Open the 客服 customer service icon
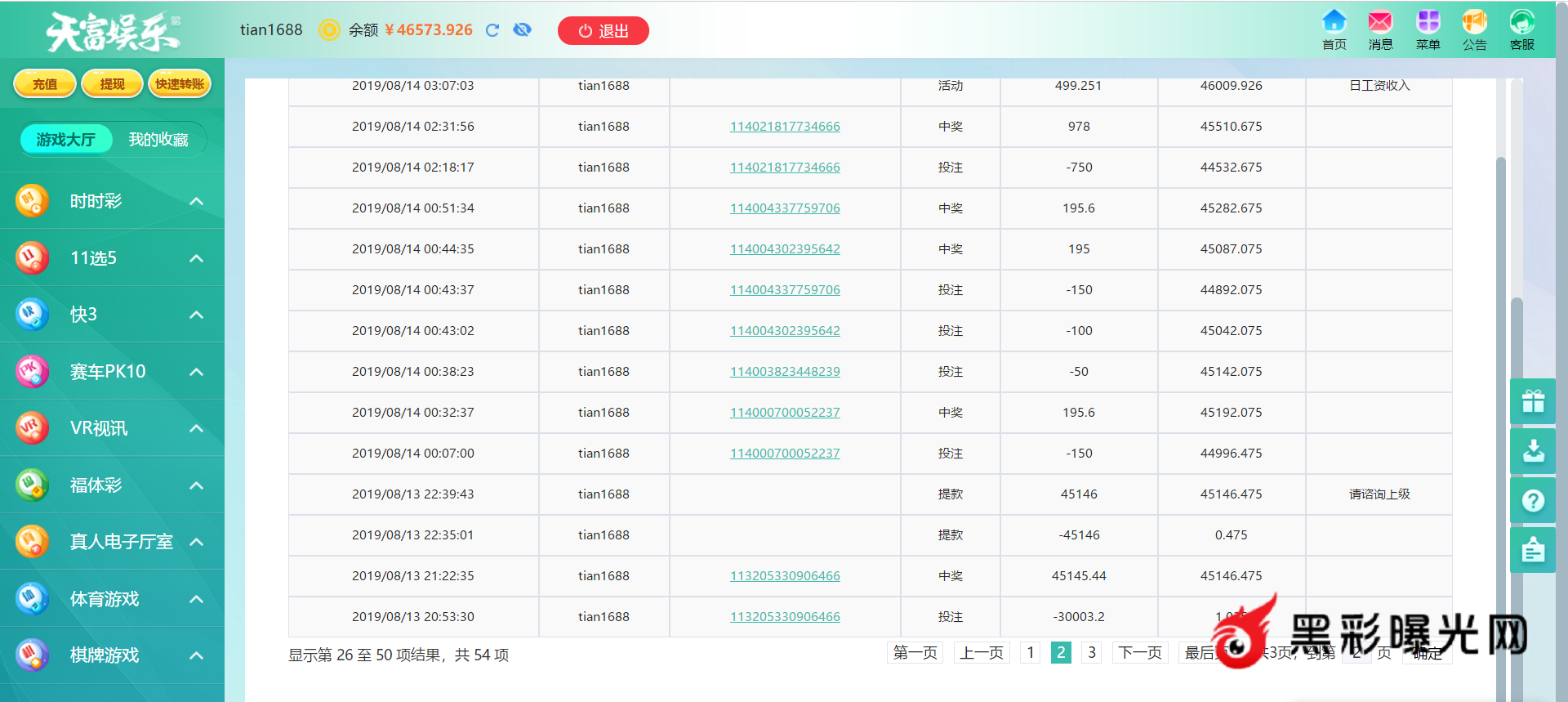1568x702 pixels. pyautogui.click(x=1521, y=29)
